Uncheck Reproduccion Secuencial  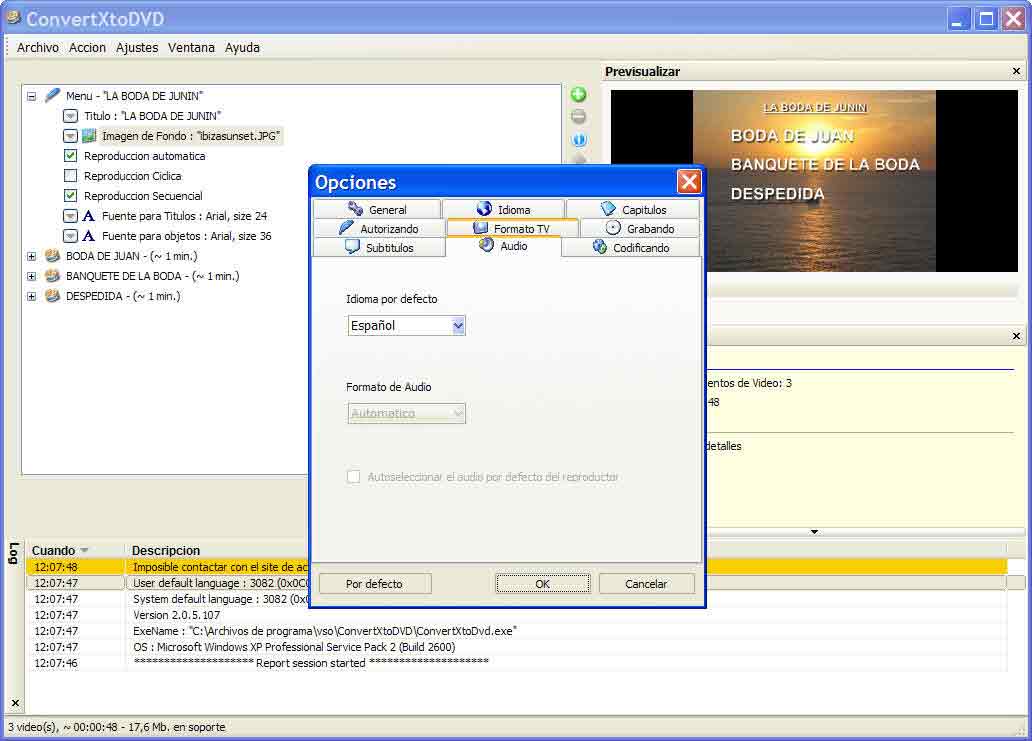pos(70,195)
